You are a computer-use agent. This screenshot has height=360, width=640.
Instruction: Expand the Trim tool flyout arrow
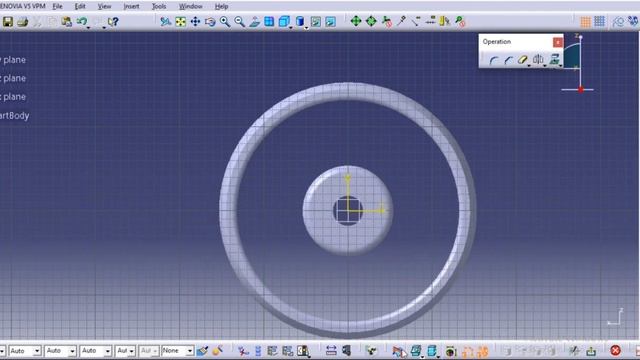point(529,65)
